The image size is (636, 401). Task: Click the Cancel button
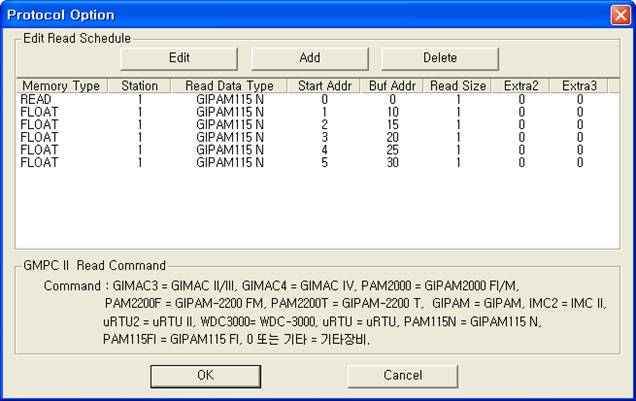(x=402, y=375)
